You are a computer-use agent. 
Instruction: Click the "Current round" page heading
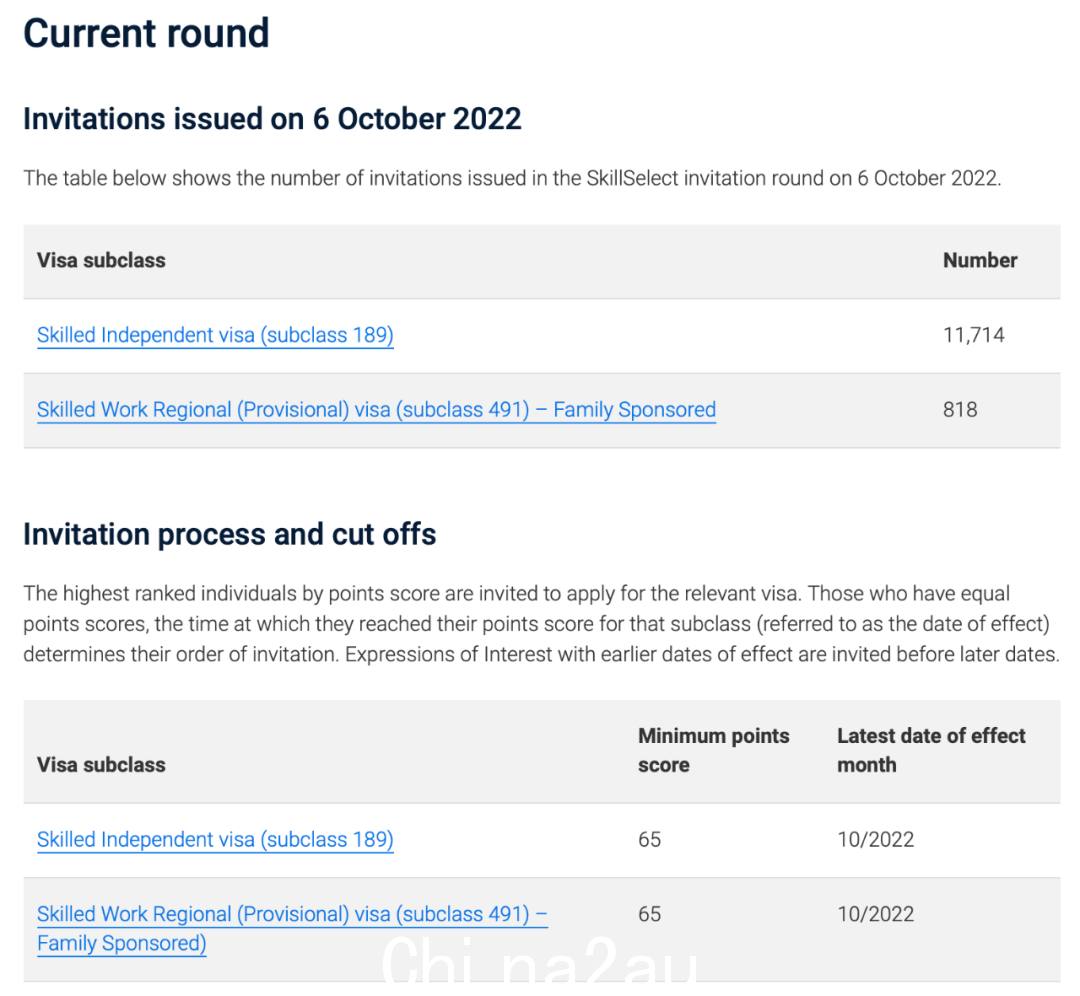pos(146,34)
